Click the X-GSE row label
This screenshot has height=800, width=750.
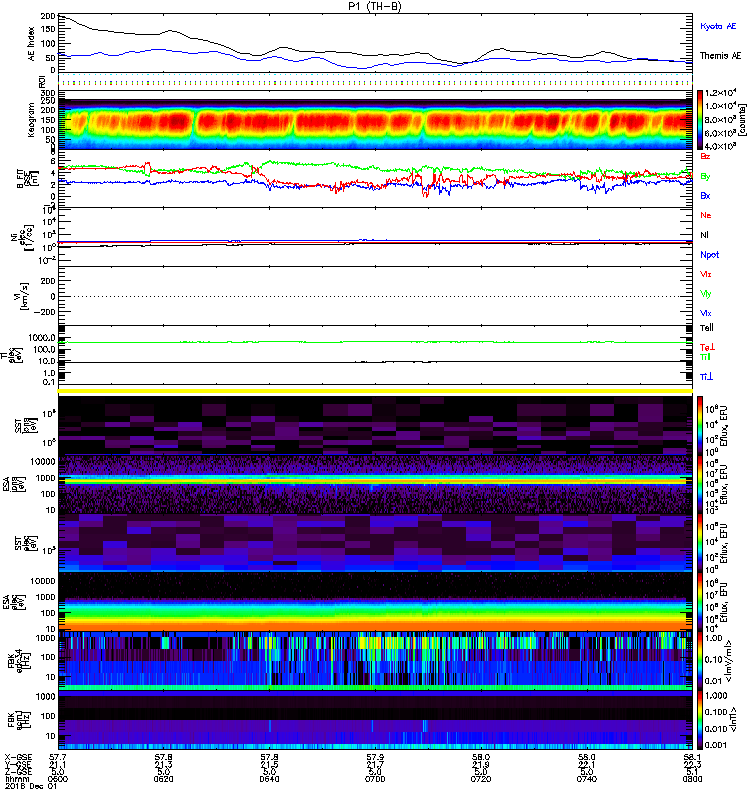pyautogui.click(x=18, y=757)
